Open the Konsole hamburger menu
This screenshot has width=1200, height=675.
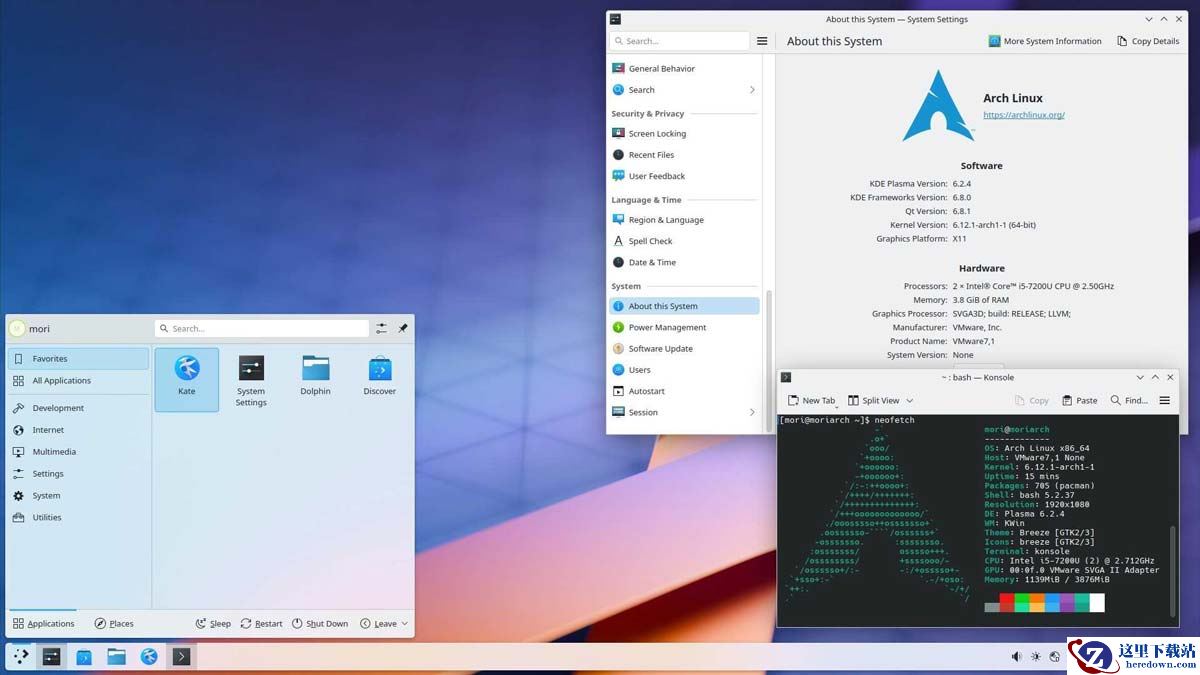pyautogui.click(x=1165, y=400)
